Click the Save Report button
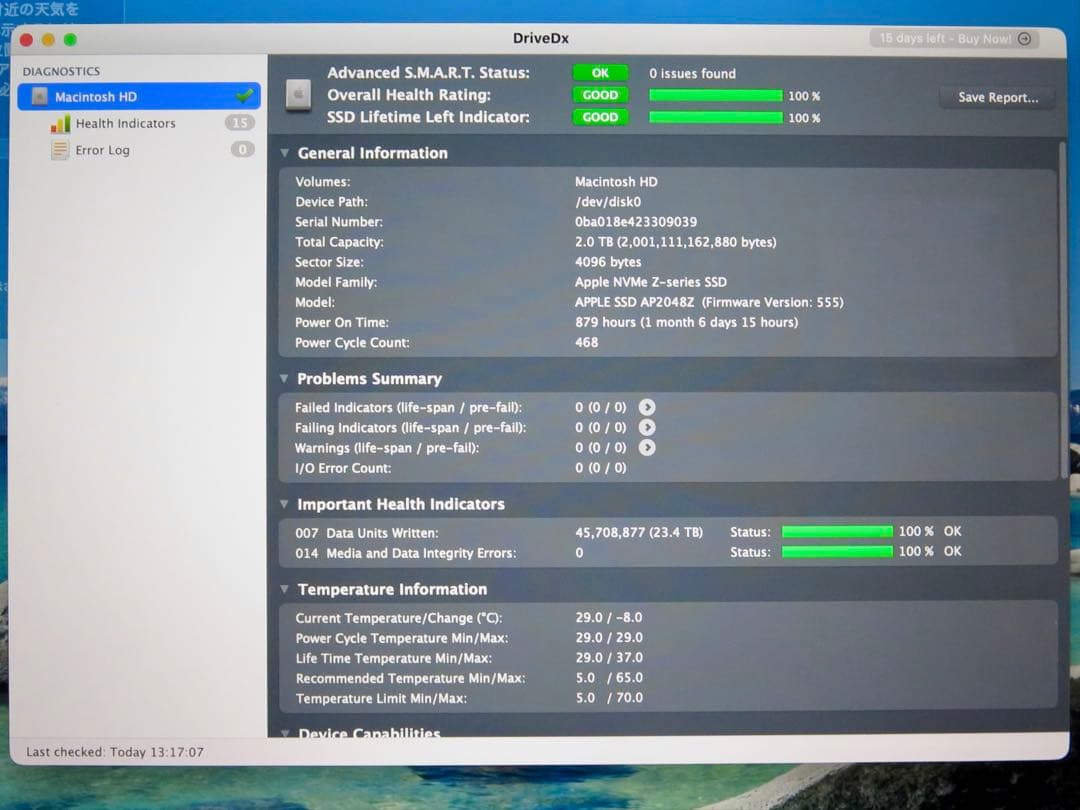This screenshot has width=1080, height=810. (x=996, y=98)
